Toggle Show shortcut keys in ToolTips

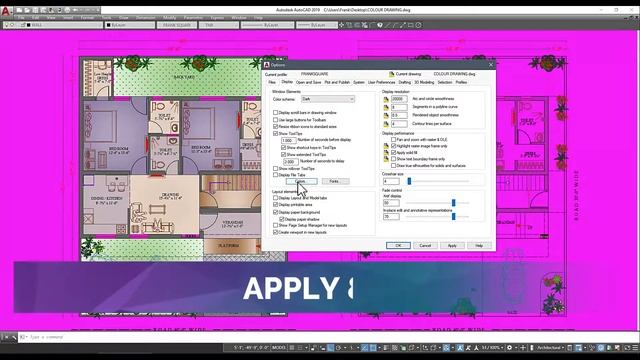(284, 147)
